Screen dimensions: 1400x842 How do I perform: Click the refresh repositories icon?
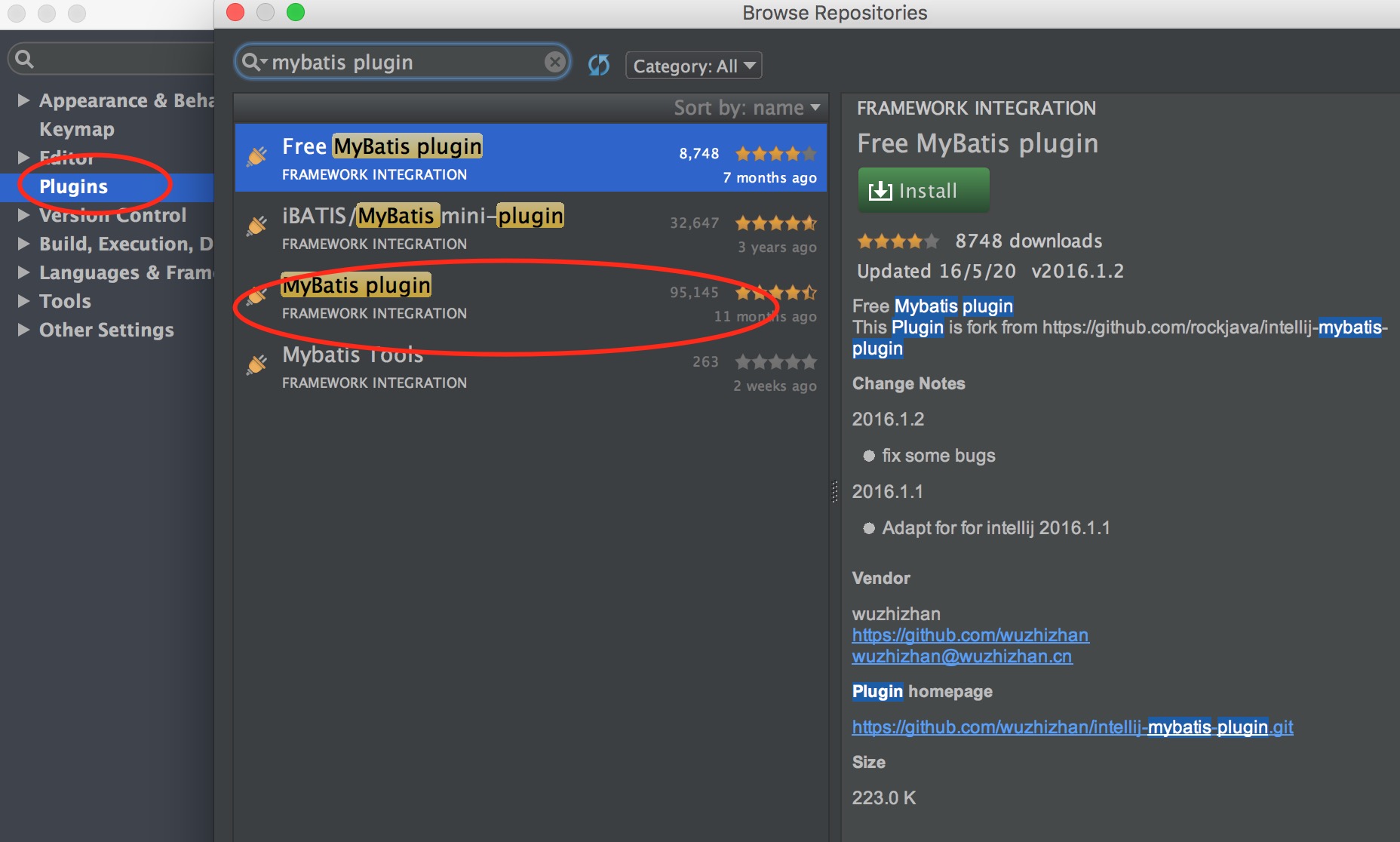(599, 65)
